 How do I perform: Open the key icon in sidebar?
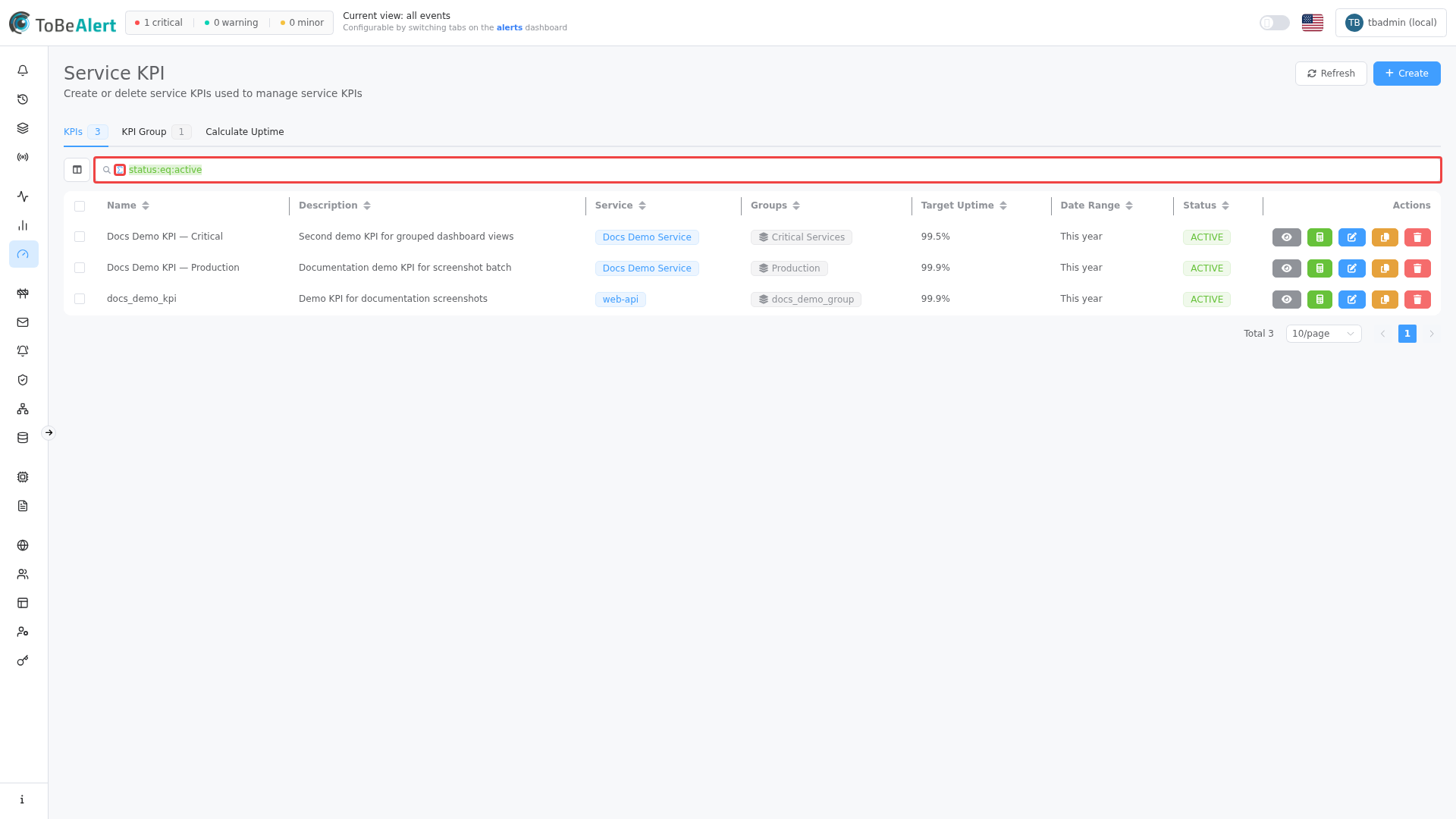23,661
